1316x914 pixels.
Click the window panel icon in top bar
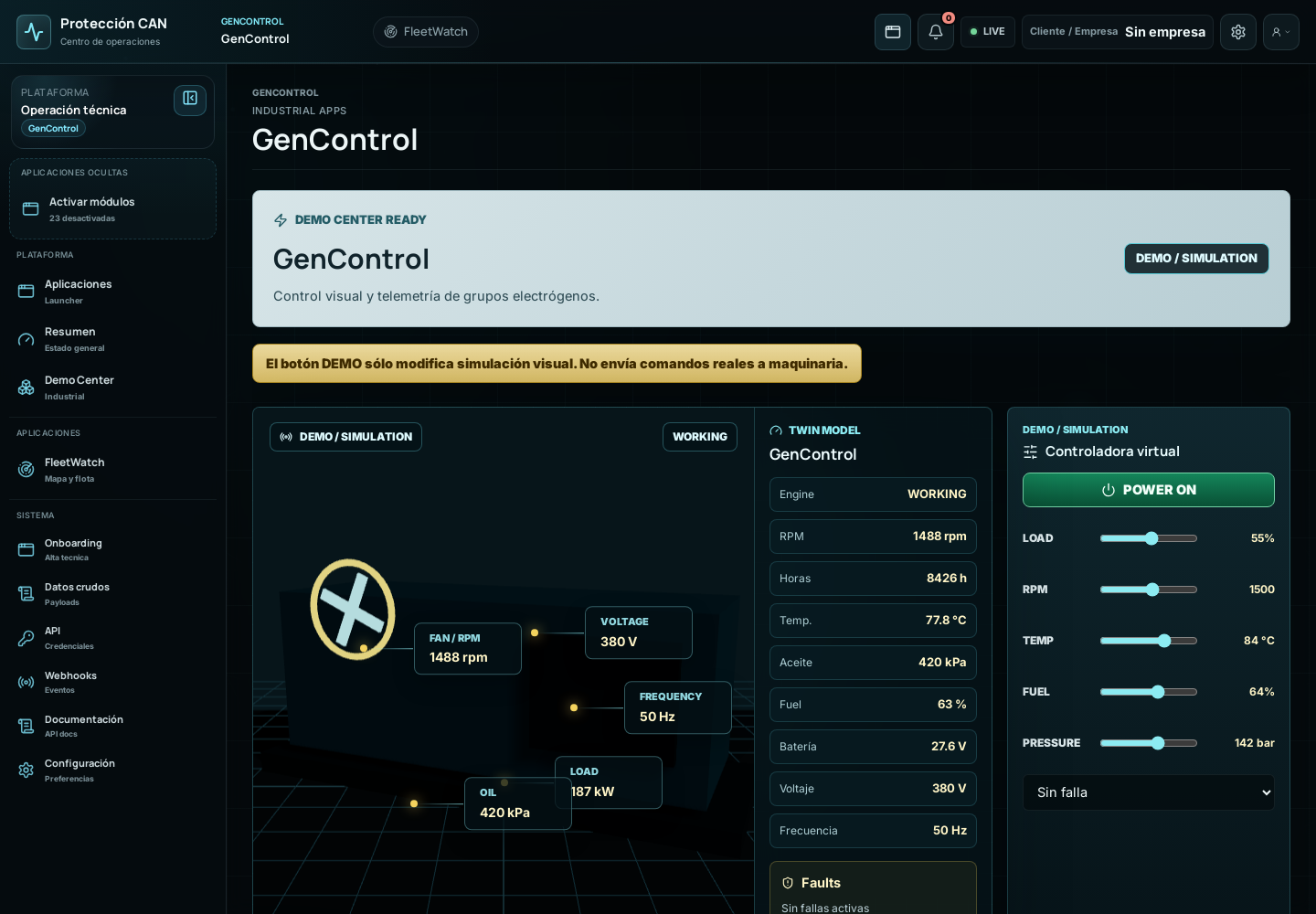point(893,32)
